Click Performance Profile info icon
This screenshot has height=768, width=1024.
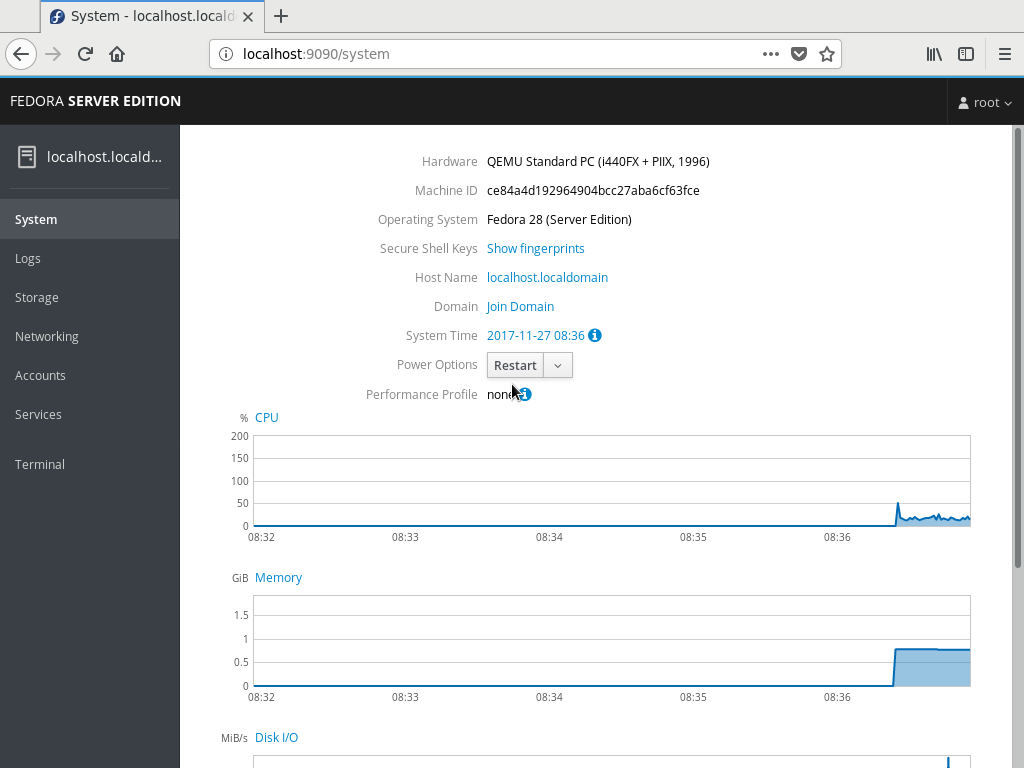pyautogui.click(x=526, y=394)
